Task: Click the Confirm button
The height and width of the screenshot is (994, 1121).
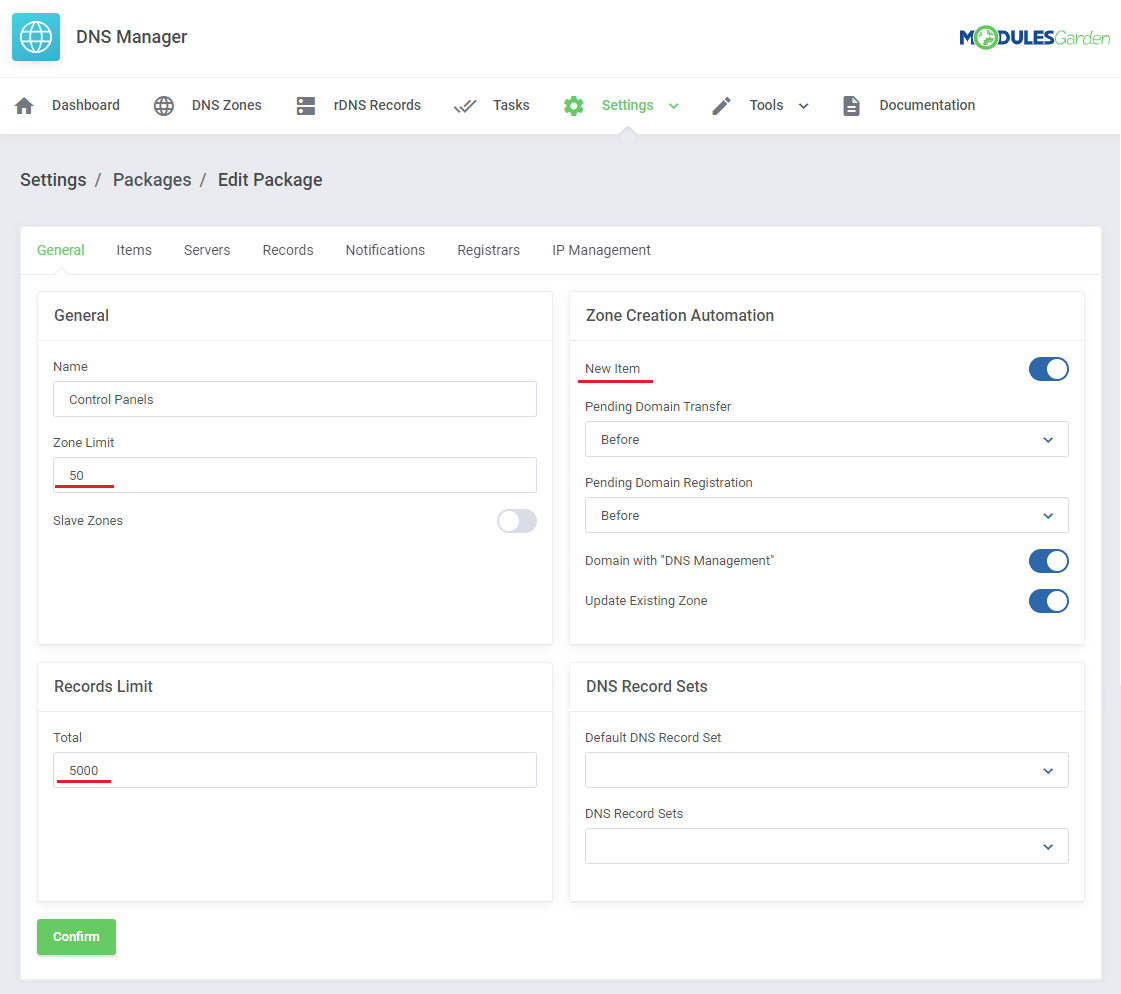Action: (76, 937)
